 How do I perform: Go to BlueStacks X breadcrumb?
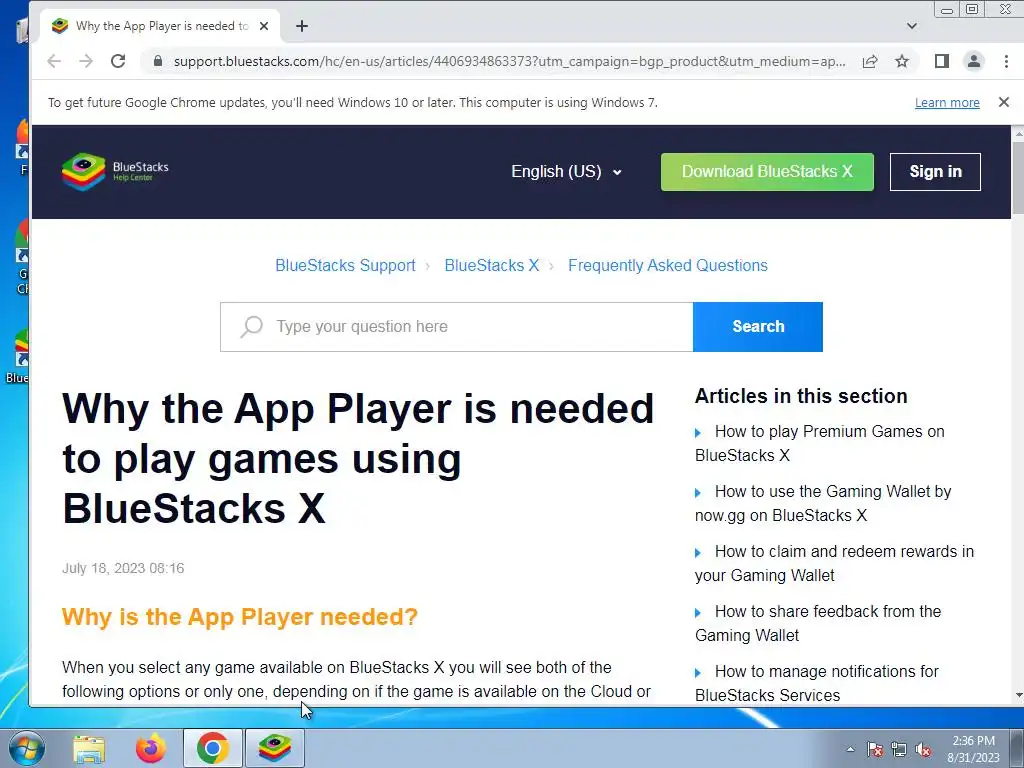pos(492,265)
